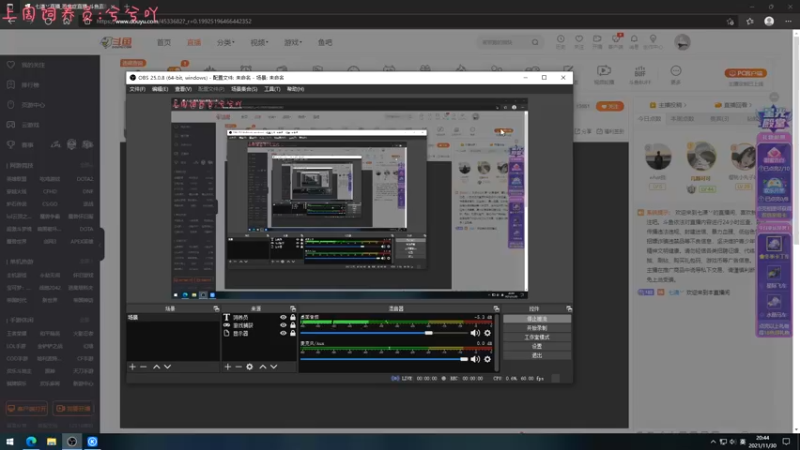
Task: Open Douyu history (历史) clock icon
Action: pyautogui.click(x=561, y=39)
